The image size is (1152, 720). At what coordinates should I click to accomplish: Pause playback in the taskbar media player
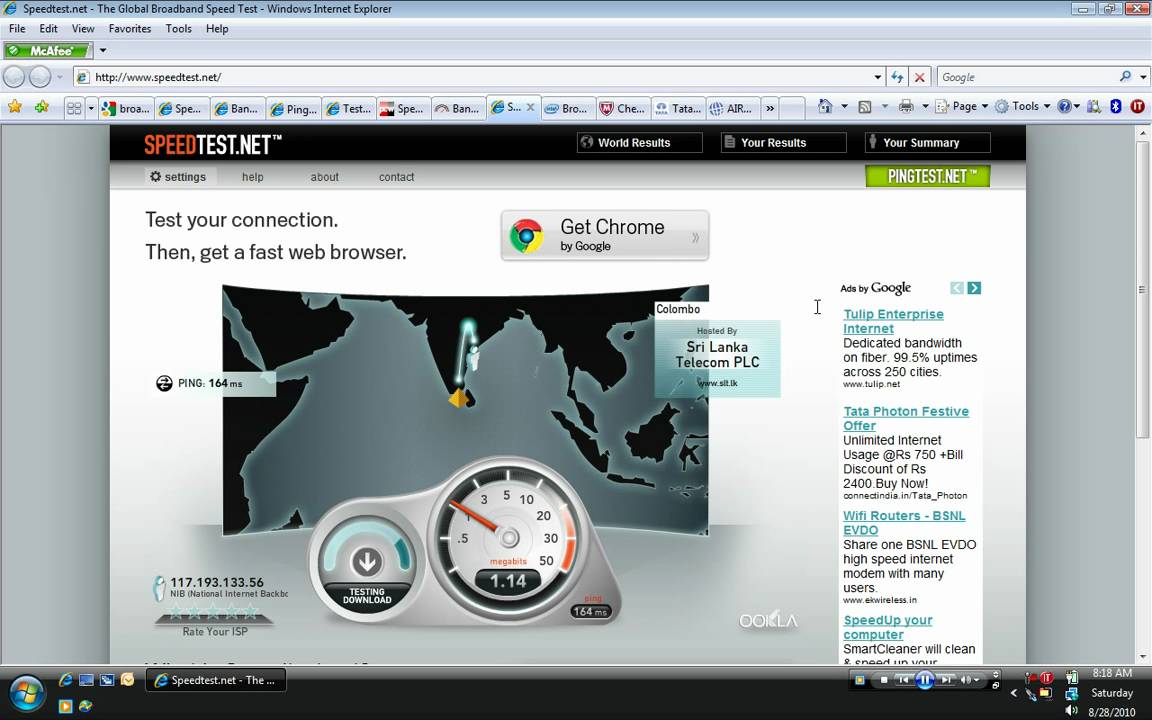[x=925, y=680]
